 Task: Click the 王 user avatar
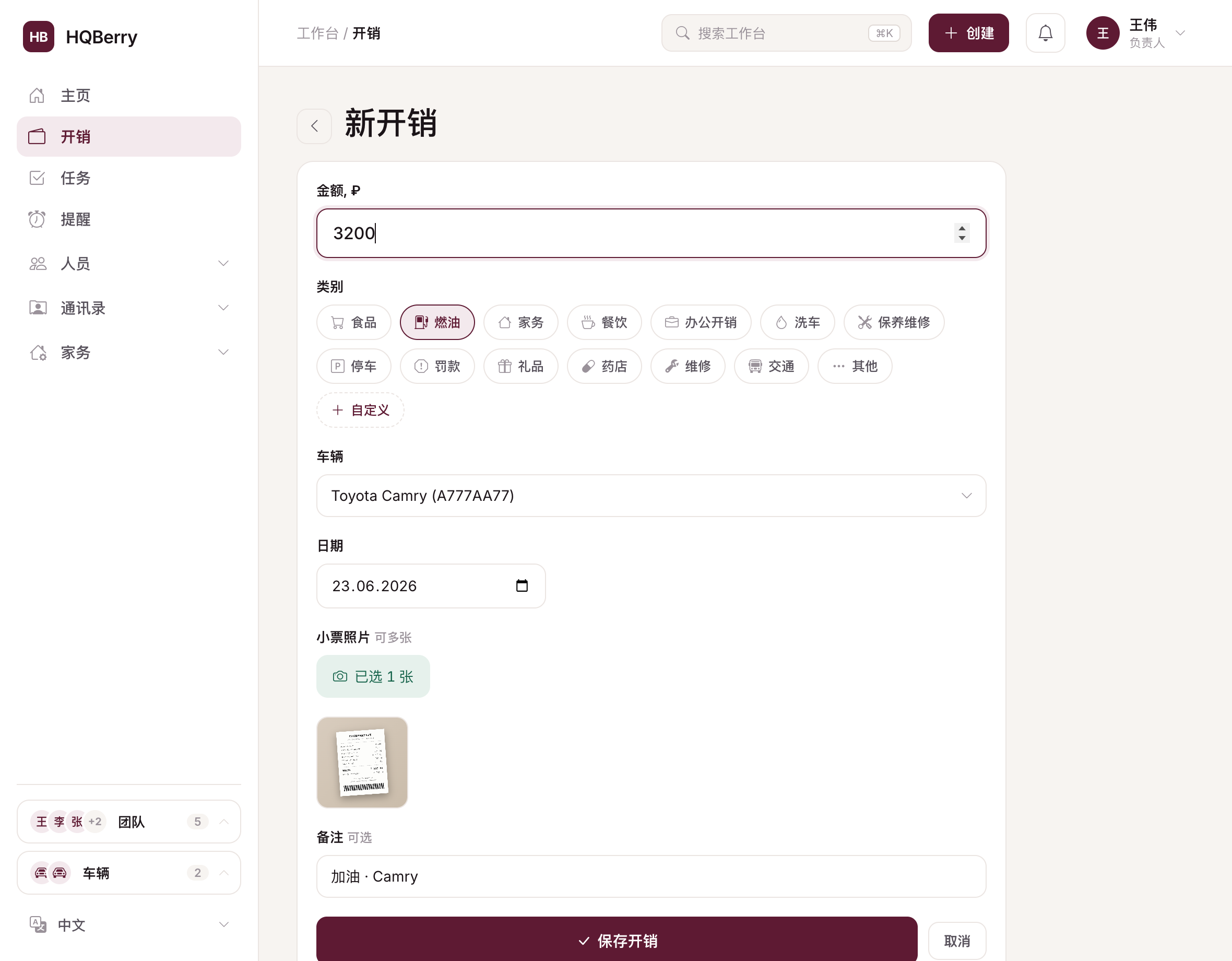pyautogui.click(x=1103, y=33)
